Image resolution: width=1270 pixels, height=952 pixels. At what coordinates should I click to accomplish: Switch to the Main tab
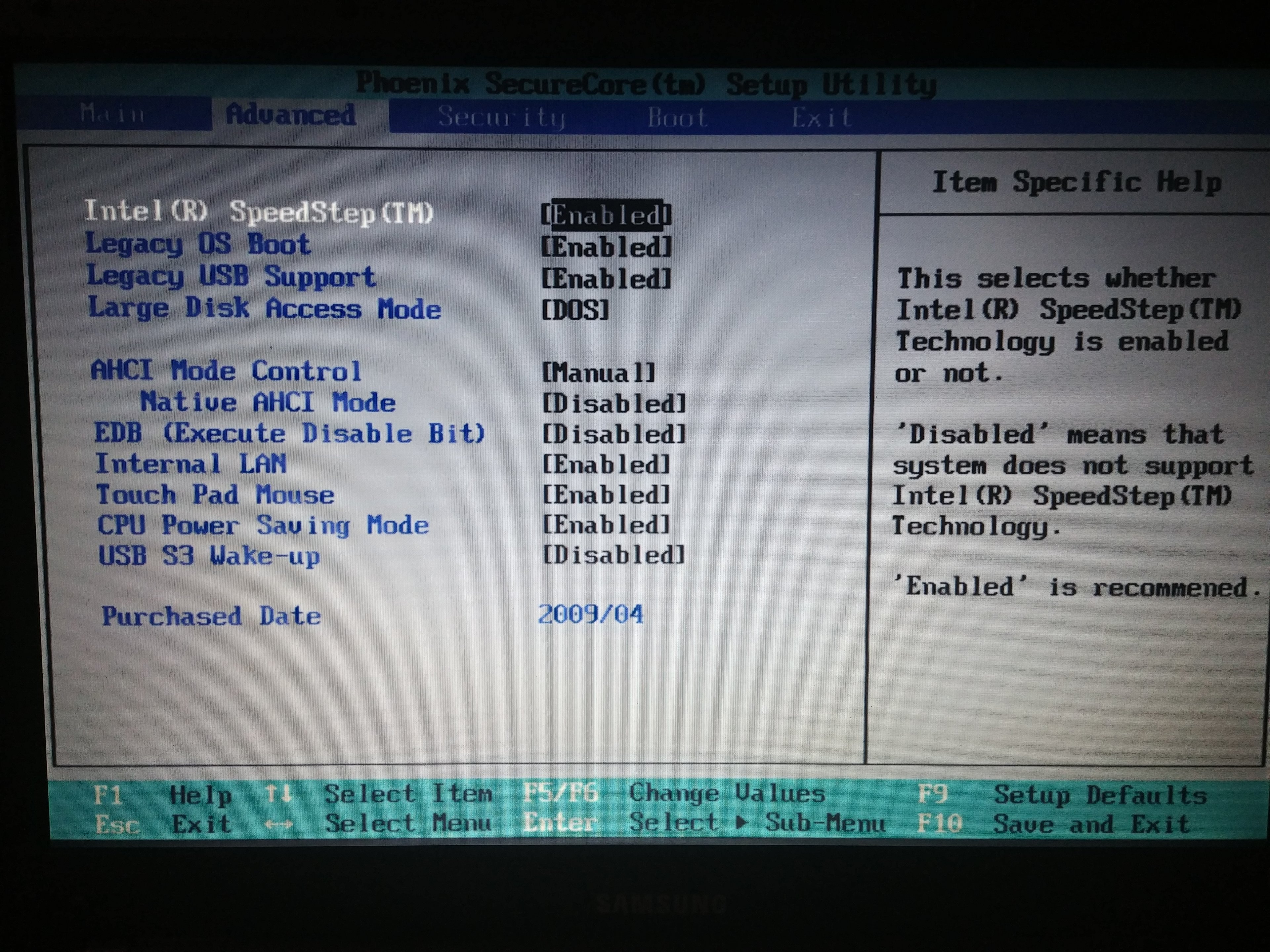(x=112, y=114)
